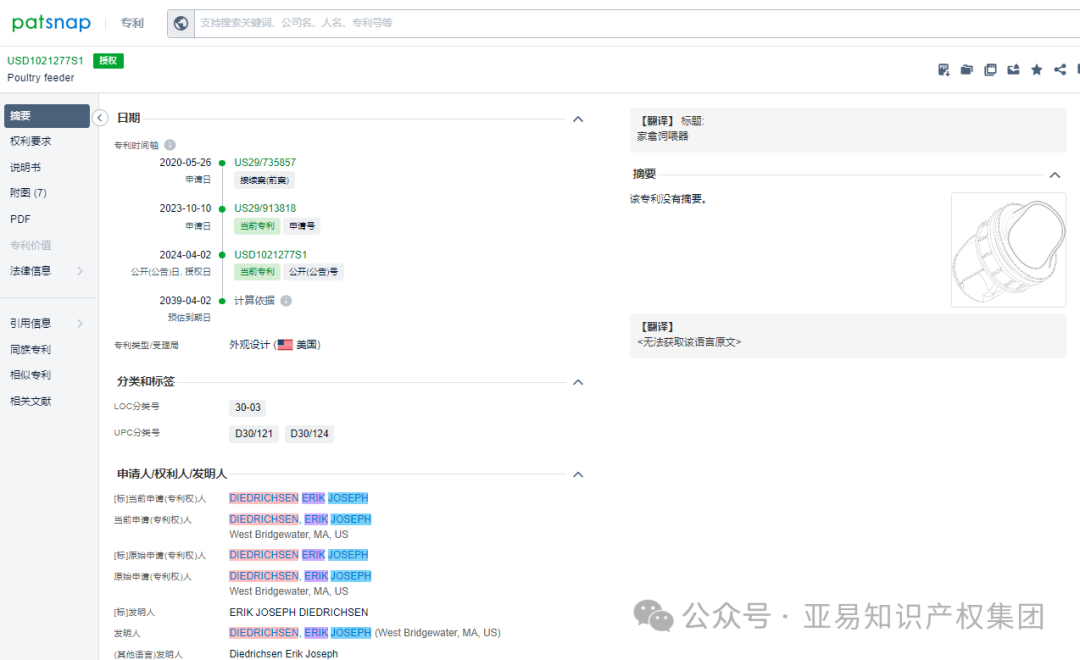This screenshot has height=660, width=1080.
Task: Click the export icon in top toolbar
Action: 1013,69
